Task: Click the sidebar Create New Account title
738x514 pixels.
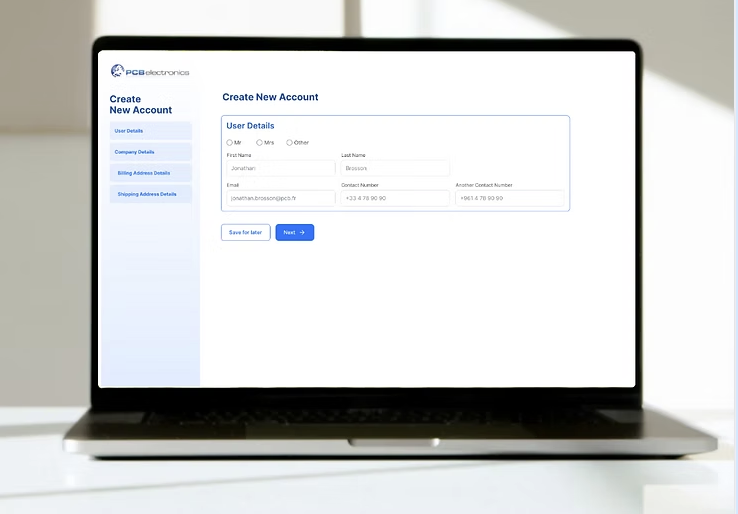Action: tap(141, 104)
